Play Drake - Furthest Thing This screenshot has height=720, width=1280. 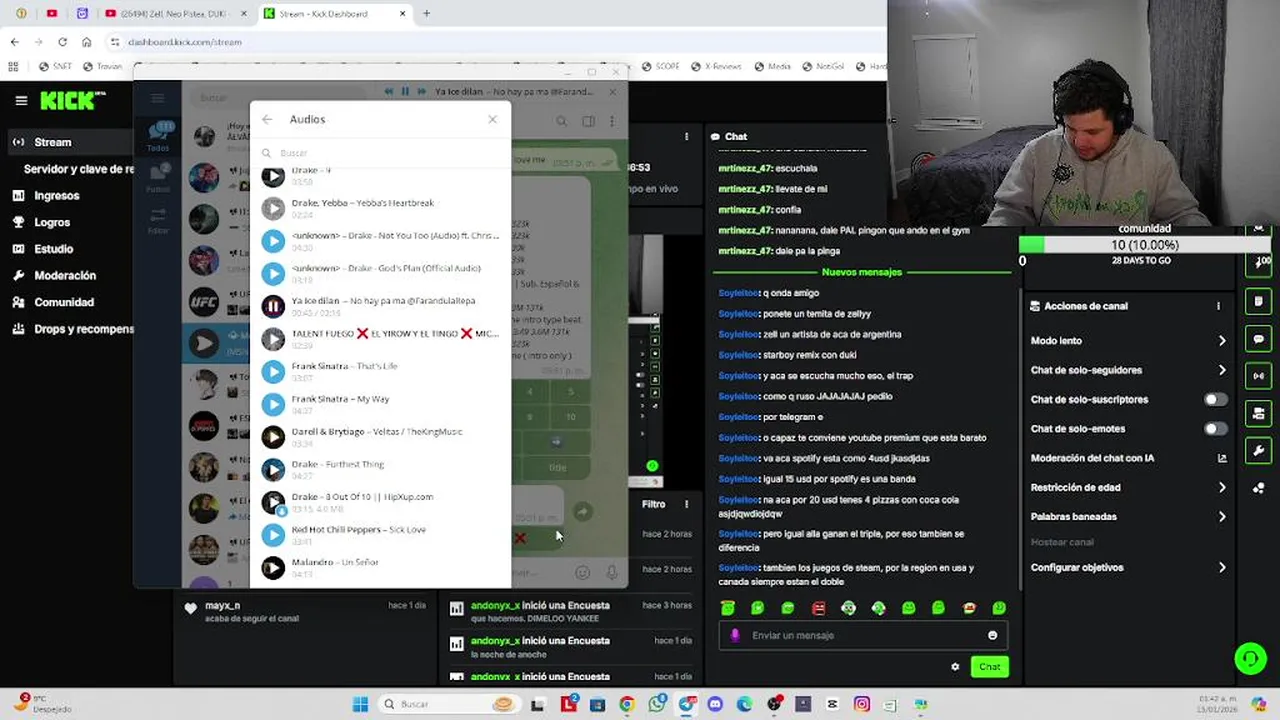coord(273,469)
